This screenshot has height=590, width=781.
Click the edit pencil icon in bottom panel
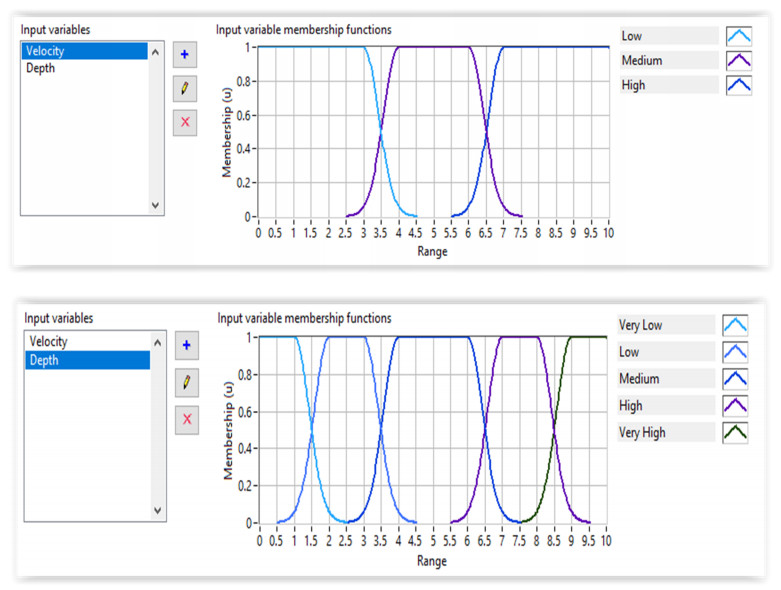[x=187, y=382]
